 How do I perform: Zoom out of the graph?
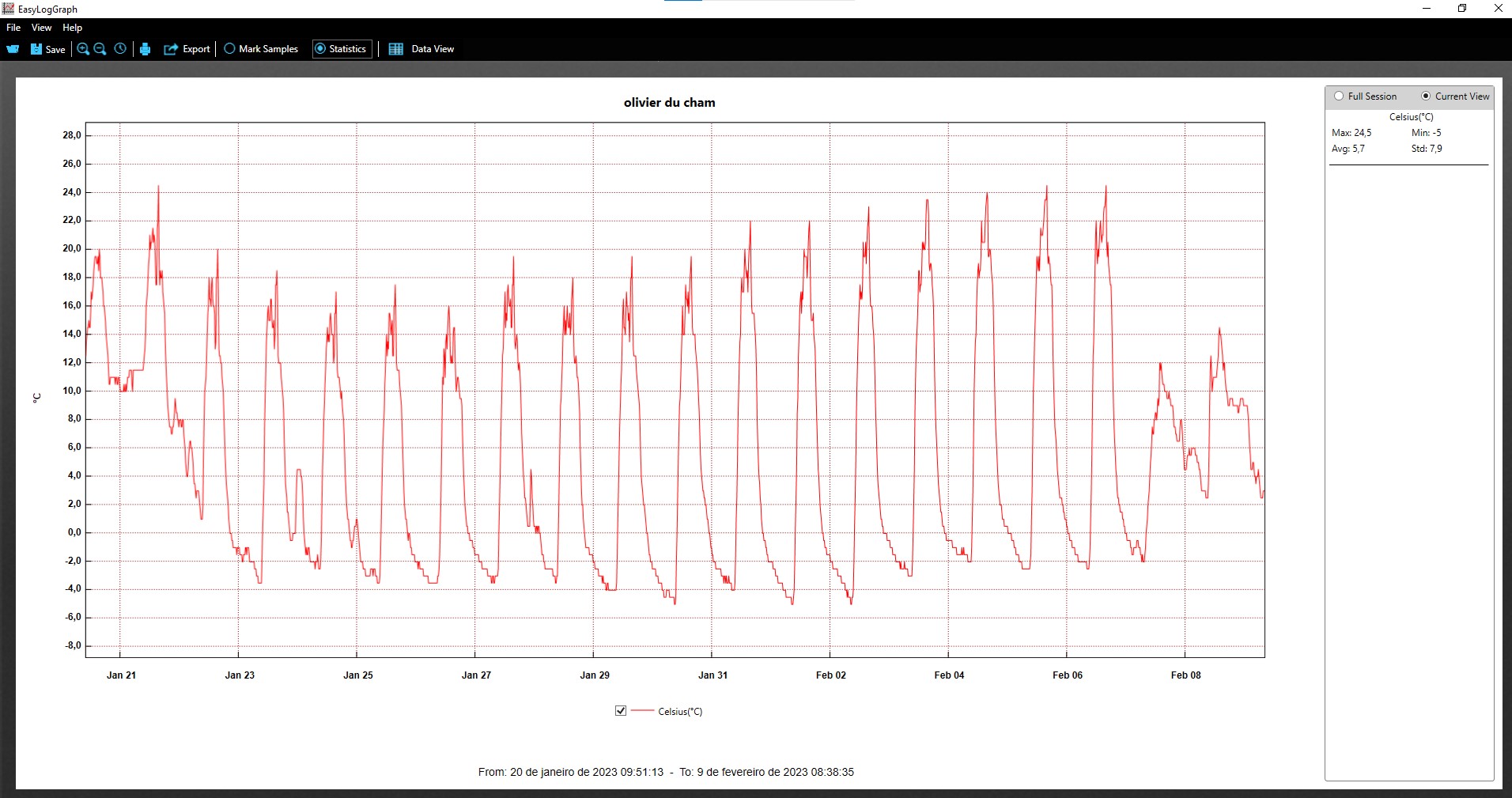[x=100, y=49]
